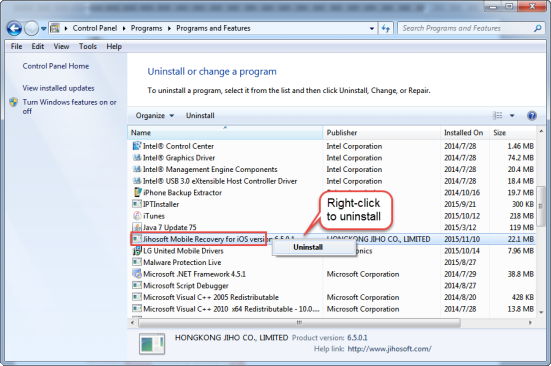
Task: Click horizontal scrollbar left arrow
Action: [132, 322]
